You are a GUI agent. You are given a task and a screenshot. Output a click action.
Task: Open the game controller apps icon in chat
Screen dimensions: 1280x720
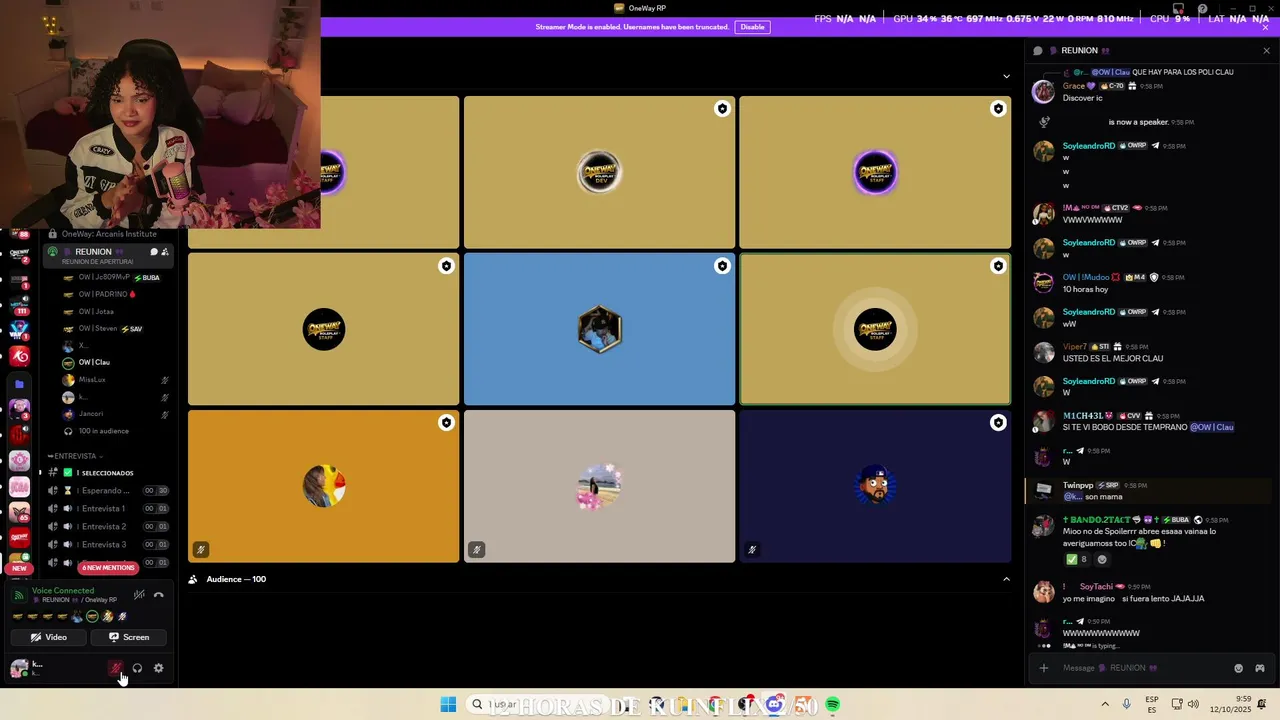[x=1260, y=668]
